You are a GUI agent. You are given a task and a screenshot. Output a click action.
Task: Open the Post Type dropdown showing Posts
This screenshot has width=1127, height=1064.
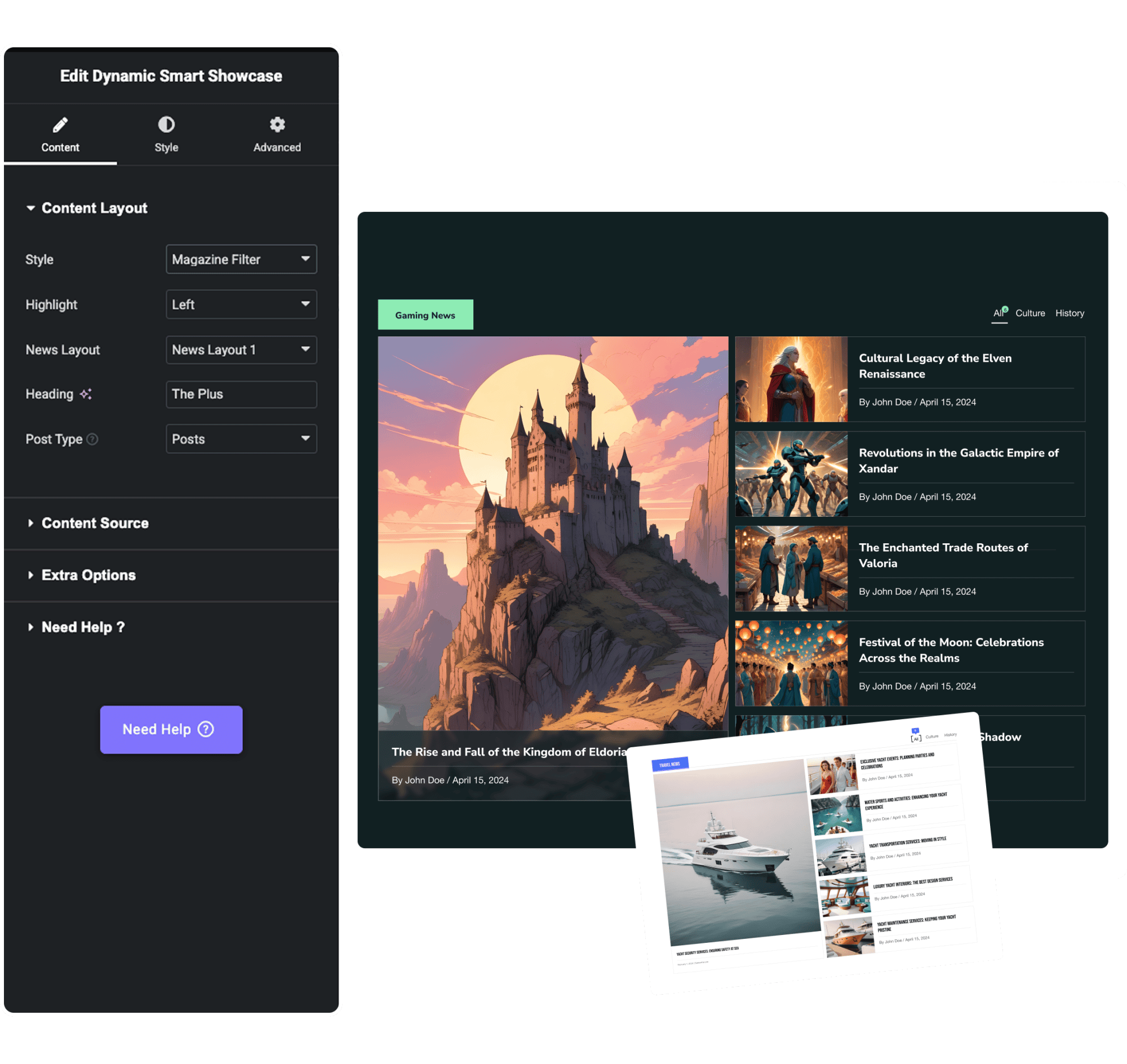241,439
